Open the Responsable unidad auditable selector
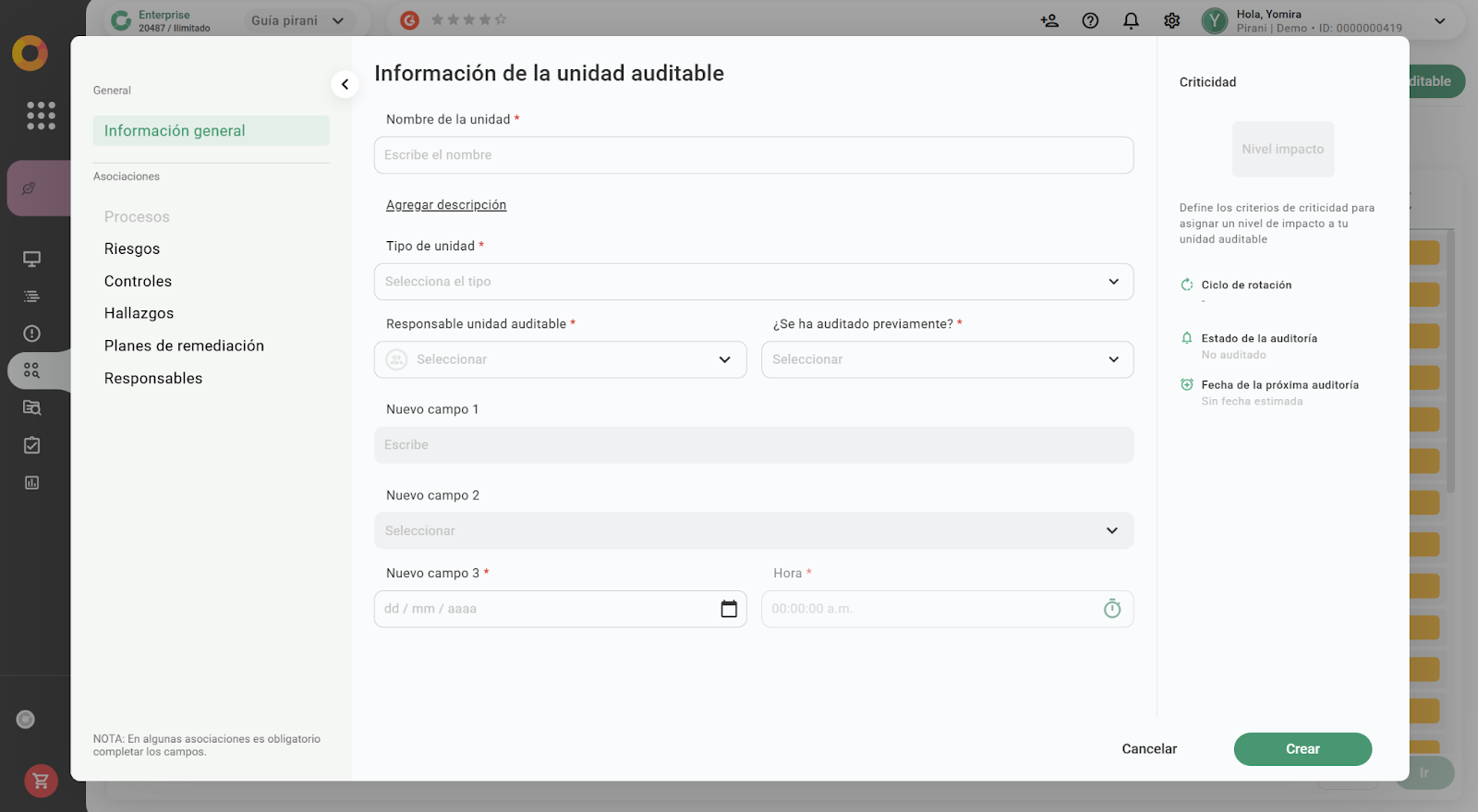 tap(560, 359)
